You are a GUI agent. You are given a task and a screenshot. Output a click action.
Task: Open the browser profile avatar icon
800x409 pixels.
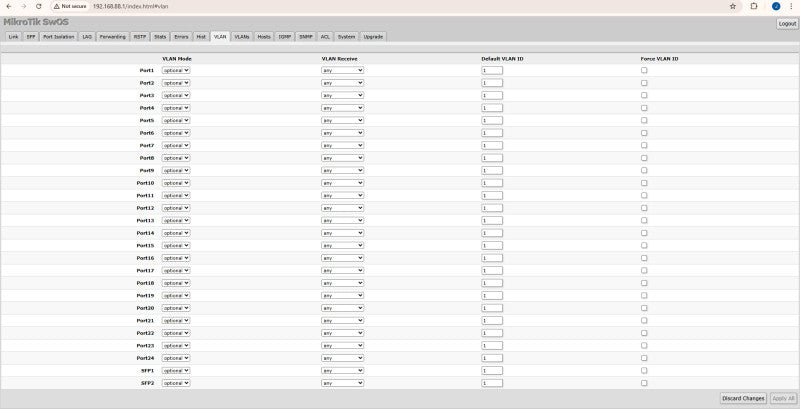click(x=776, y=7)
